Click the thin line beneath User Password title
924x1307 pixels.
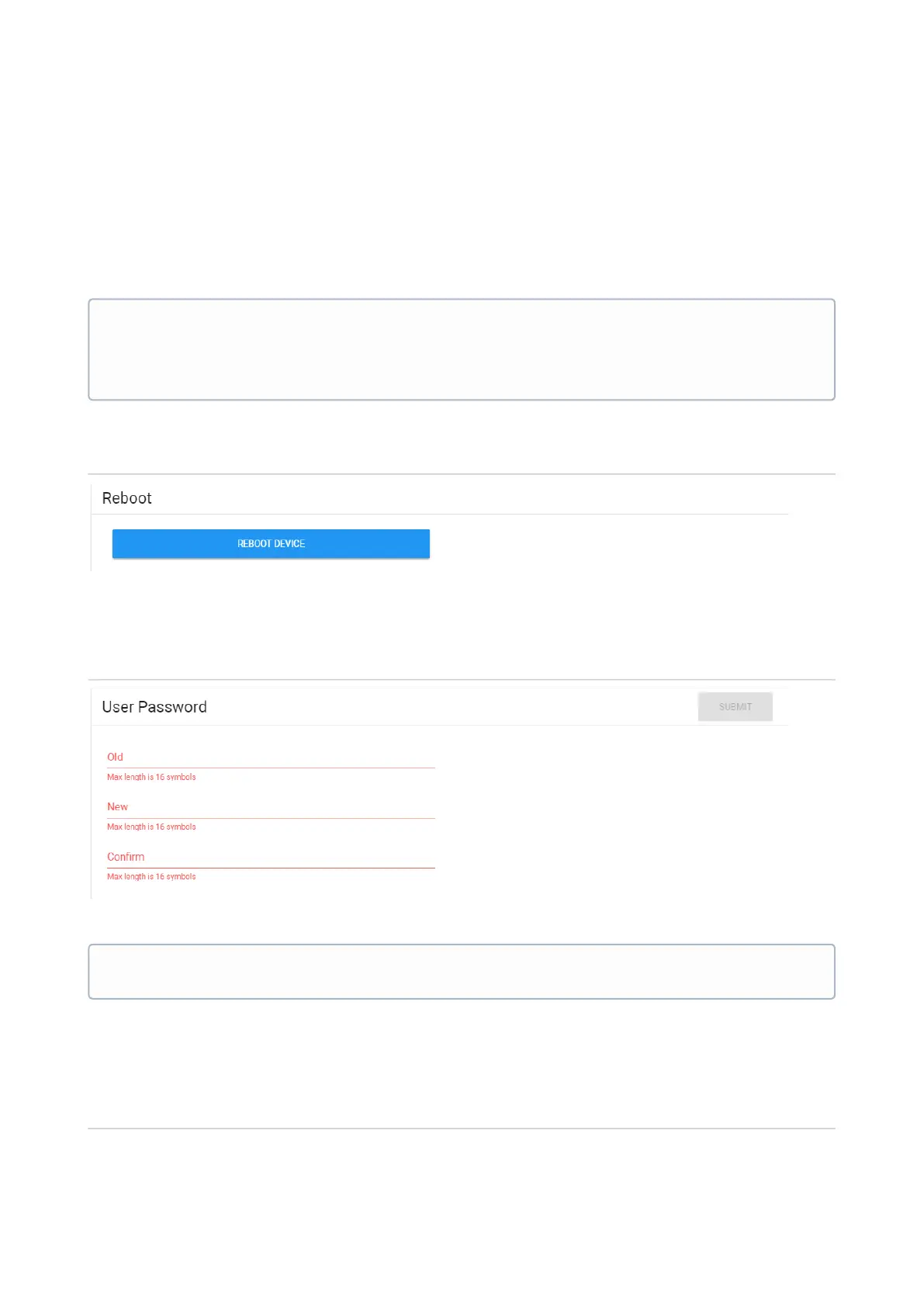pyautogui.click(x=439, y=725)
